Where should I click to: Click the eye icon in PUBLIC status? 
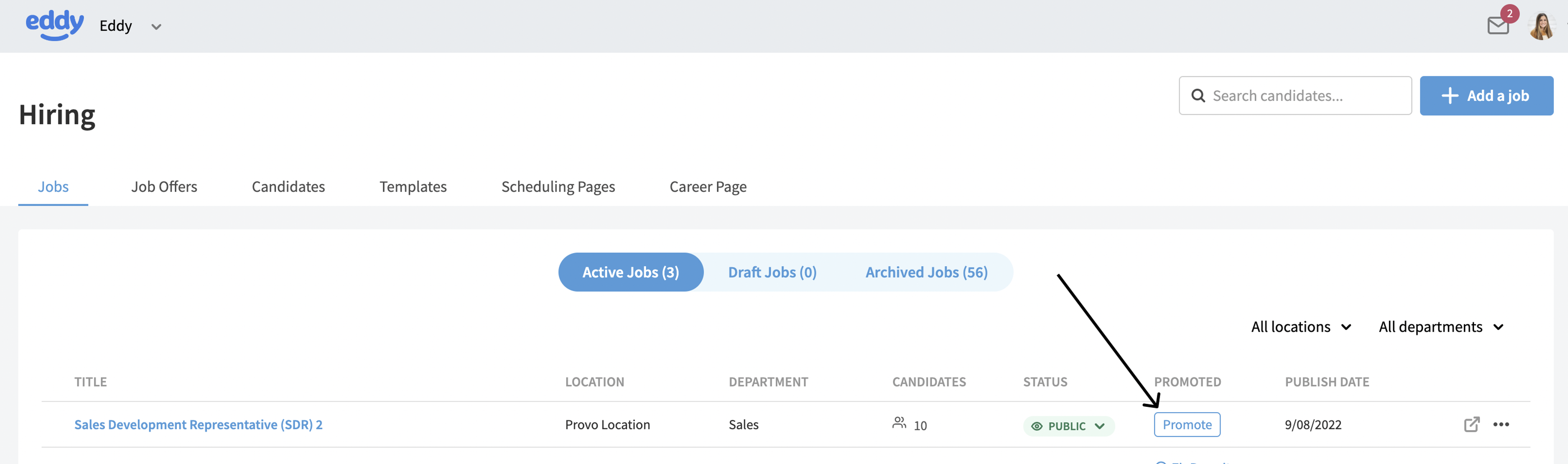[1037, 426]
